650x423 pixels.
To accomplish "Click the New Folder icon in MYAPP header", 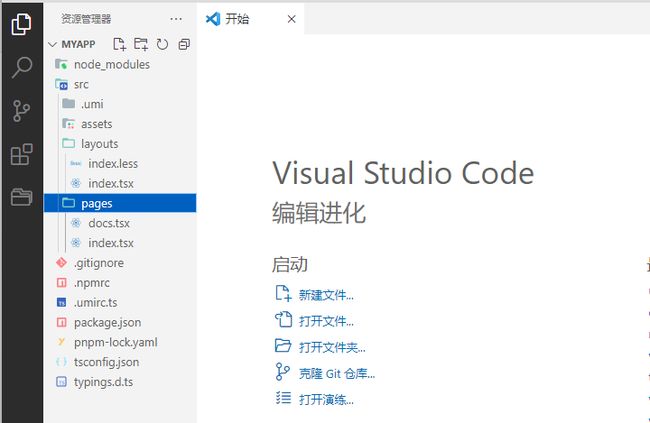I will [x=141, y=44].
